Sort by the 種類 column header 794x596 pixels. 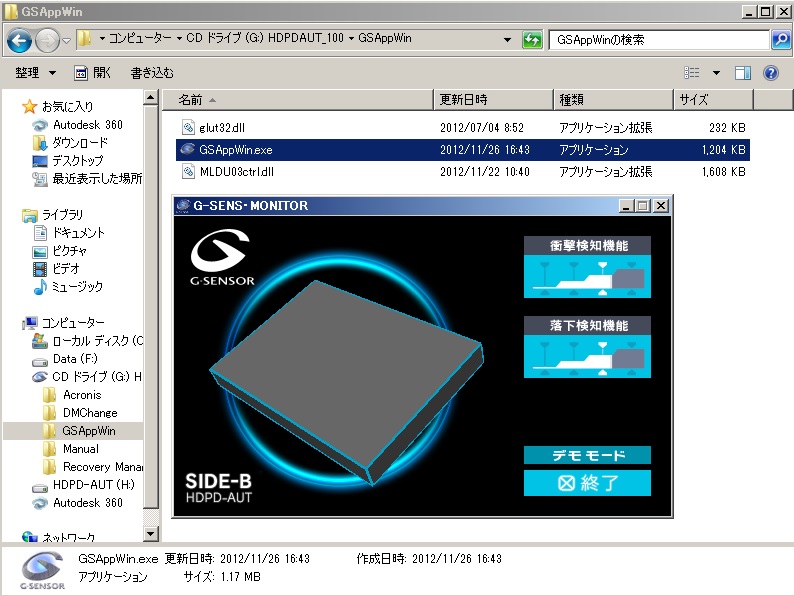[614, 100]
